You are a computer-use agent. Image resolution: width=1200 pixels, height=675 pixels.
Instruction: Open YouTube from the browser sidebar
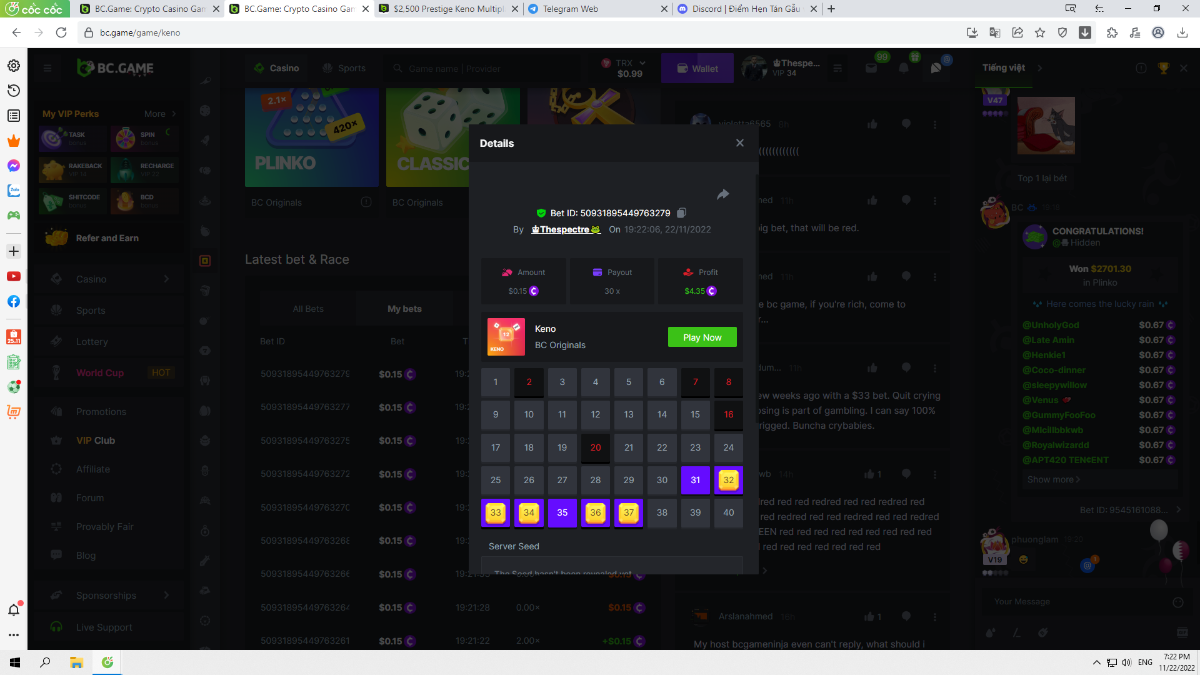click(14, 276)
